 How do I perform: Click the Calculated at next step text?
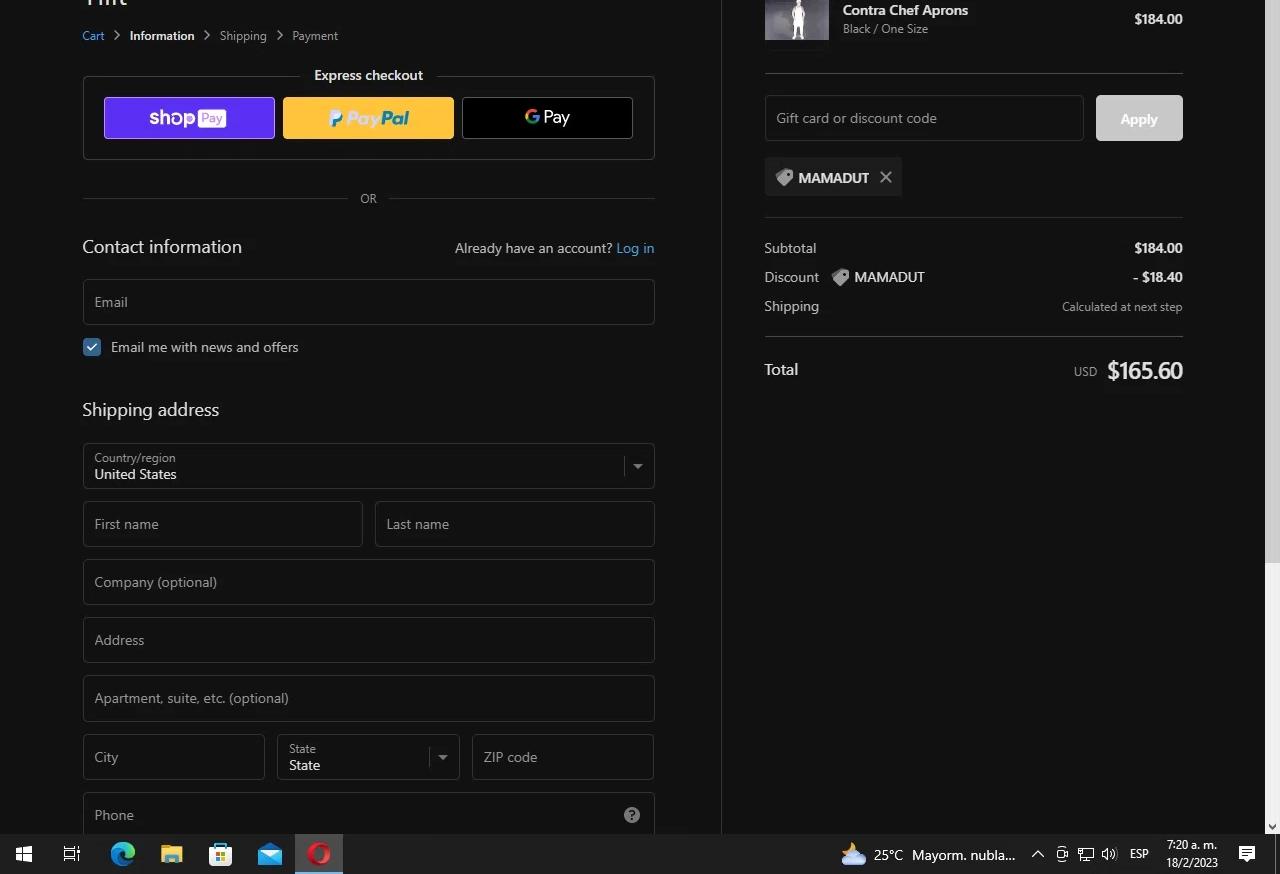click(x=1122, y=307)
